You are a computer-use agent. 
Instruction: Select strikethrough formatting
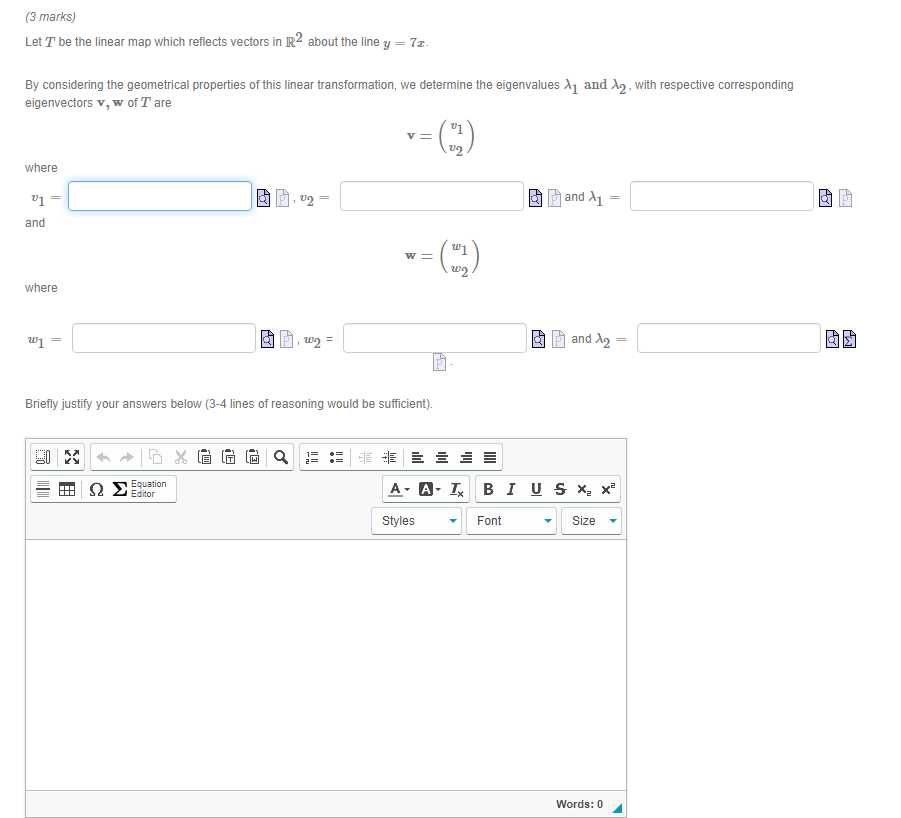pyautogui.click(x=558, y=489)
